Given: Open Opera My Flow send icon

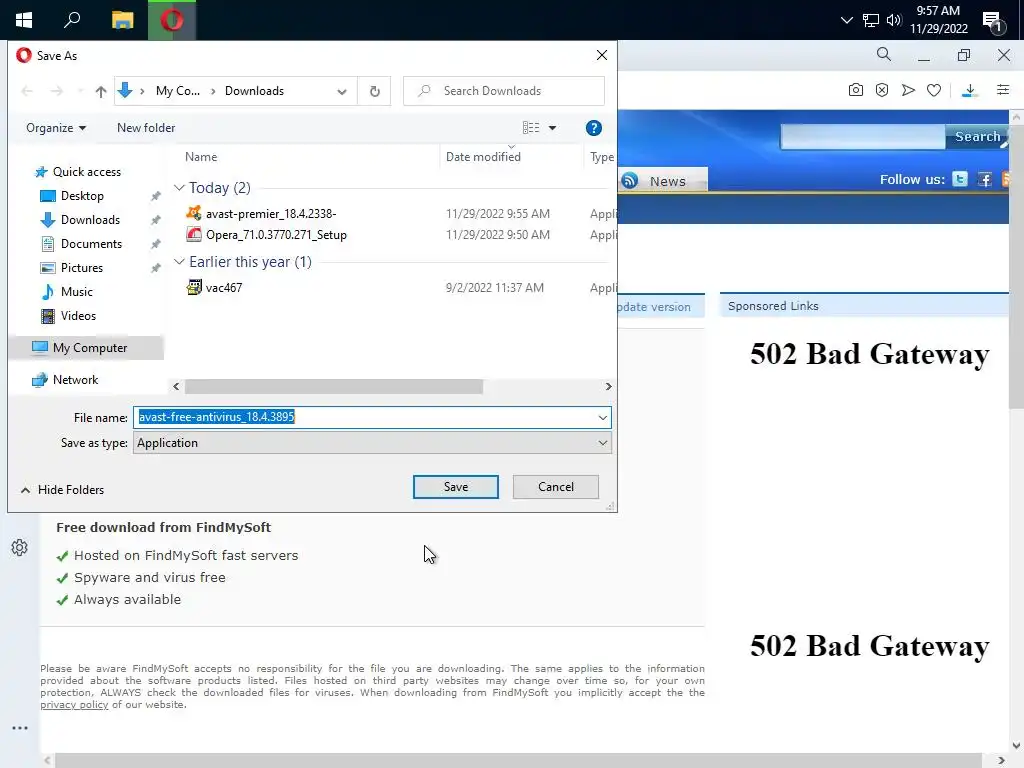Looking at the screenshot, I should coord(908,90).
